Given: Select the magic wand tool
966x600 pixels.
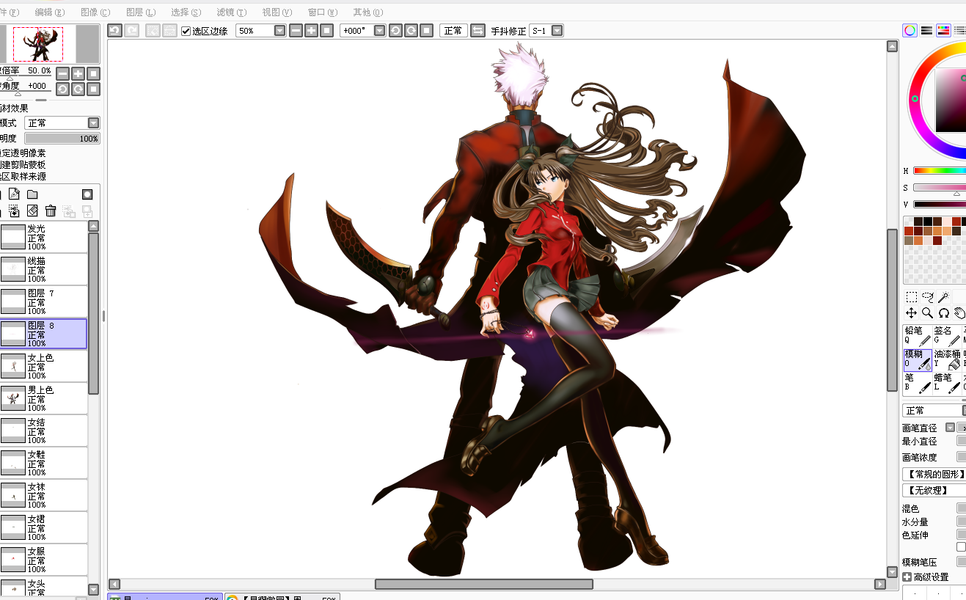Looking at the screenshot, I should tap(943, 297).
